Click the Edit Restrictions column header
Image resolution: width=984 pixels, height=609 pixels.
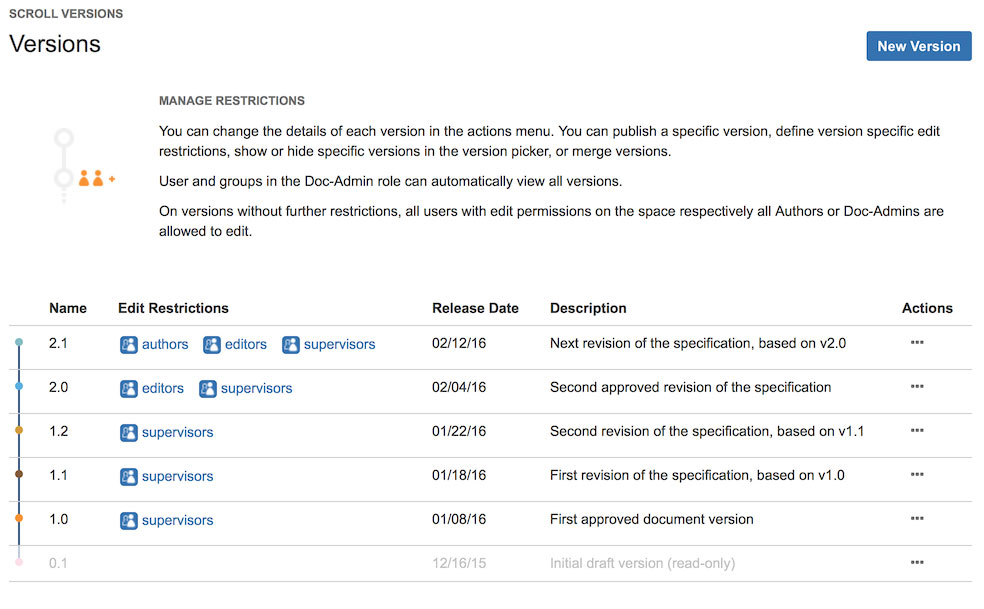[173, 308]
